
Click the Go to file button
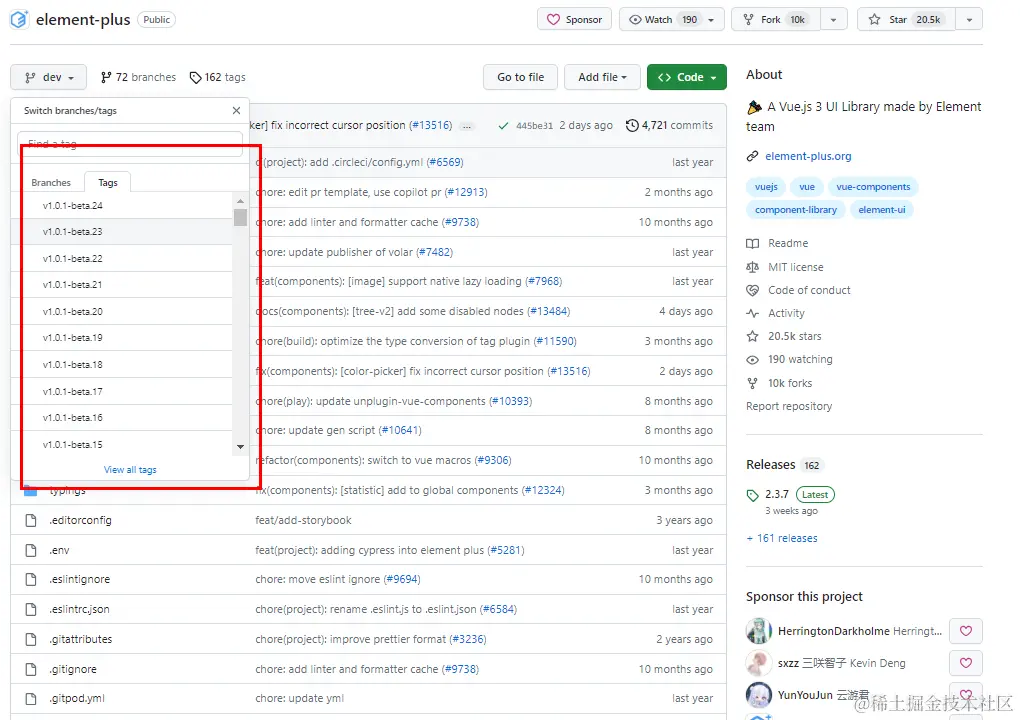pos(520,77)
